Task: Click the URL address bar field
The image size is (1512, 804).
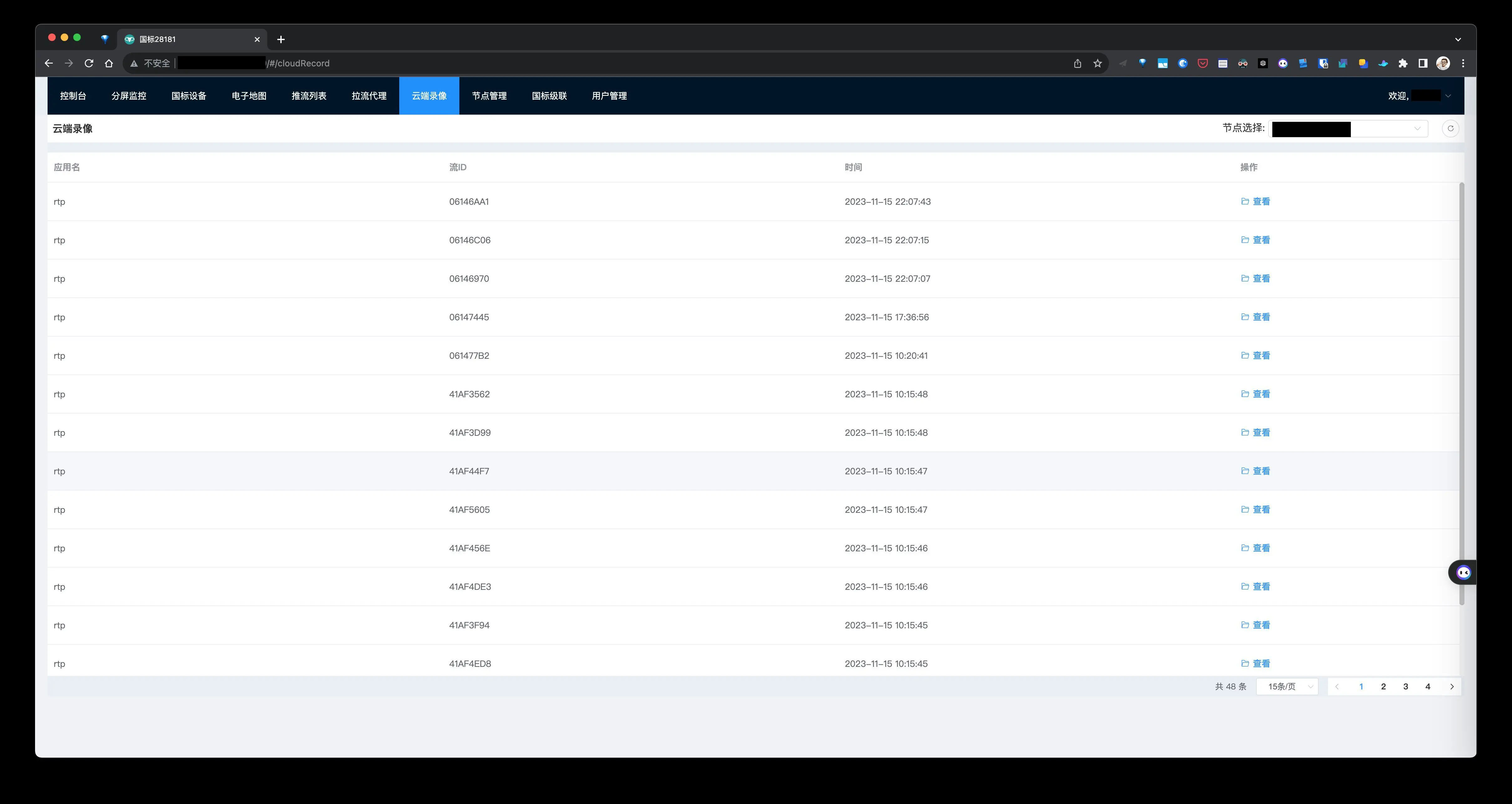Action: (587, 64)
